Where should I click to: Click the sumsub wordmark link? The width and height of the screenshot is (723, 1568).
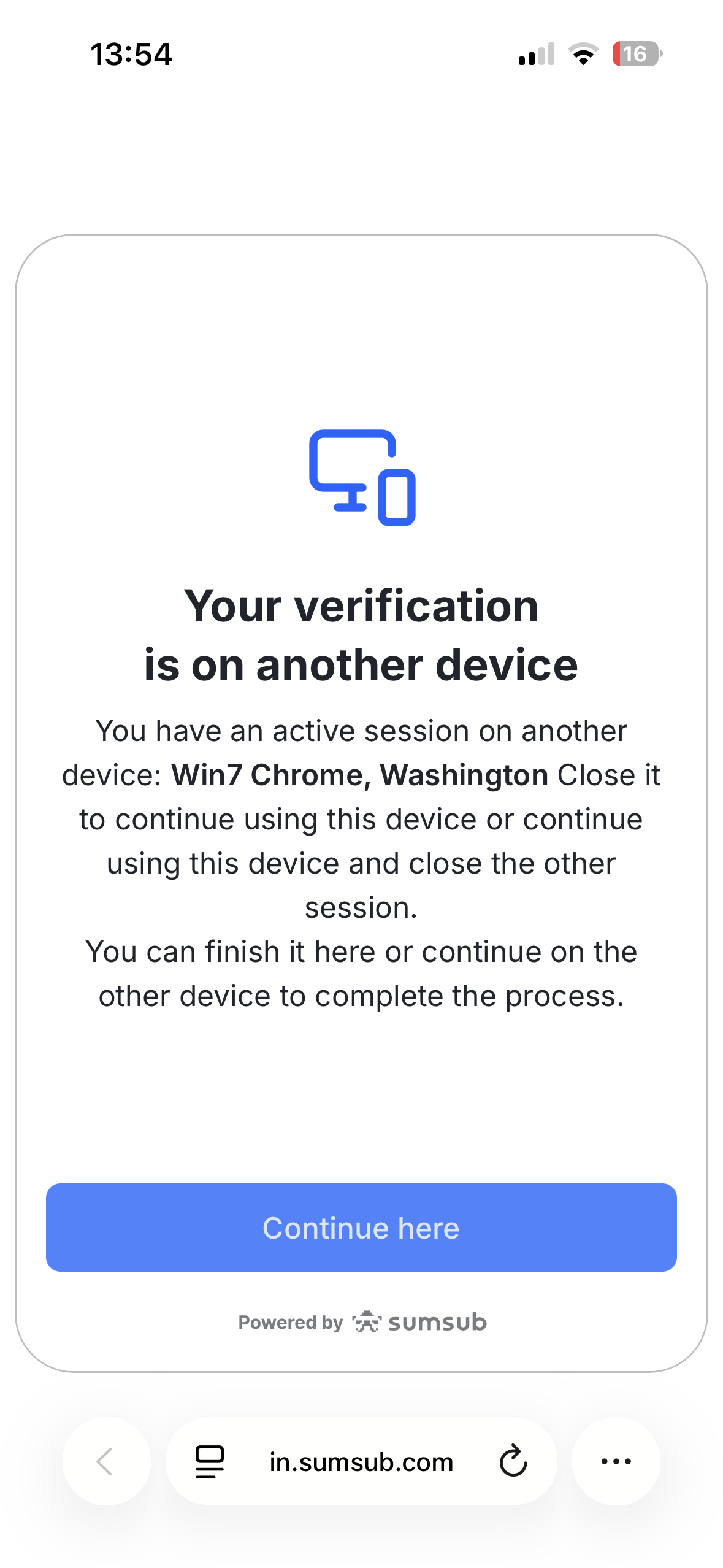pos(437,1323)
